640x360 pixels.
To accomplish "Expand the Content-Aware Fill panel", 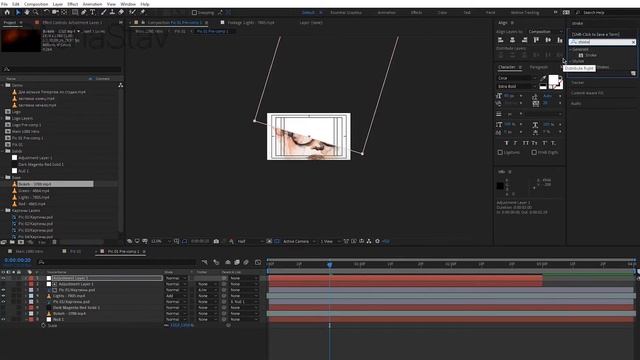I will click(x=587, y=93).
